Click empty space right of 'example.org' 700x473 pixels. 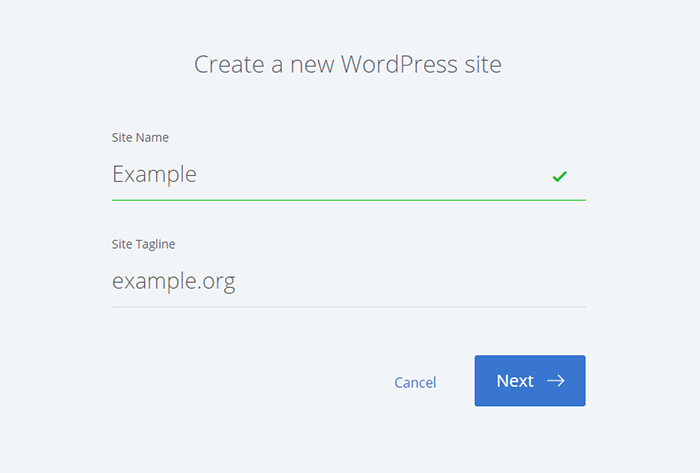420,282
